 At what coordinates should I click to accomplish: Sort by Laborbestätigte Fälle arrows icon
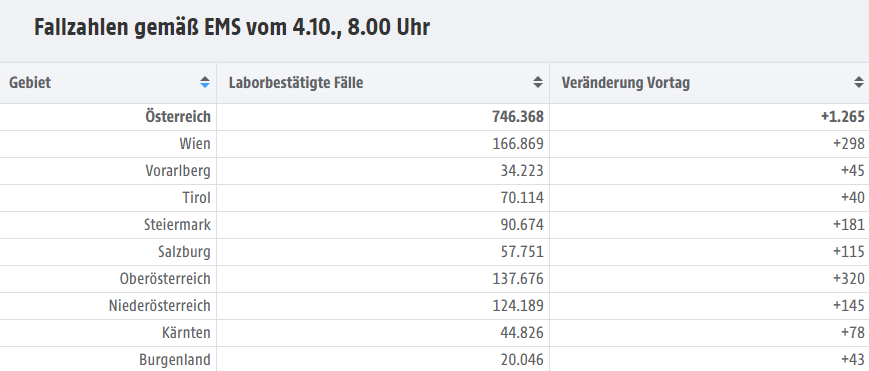(538, 83)
